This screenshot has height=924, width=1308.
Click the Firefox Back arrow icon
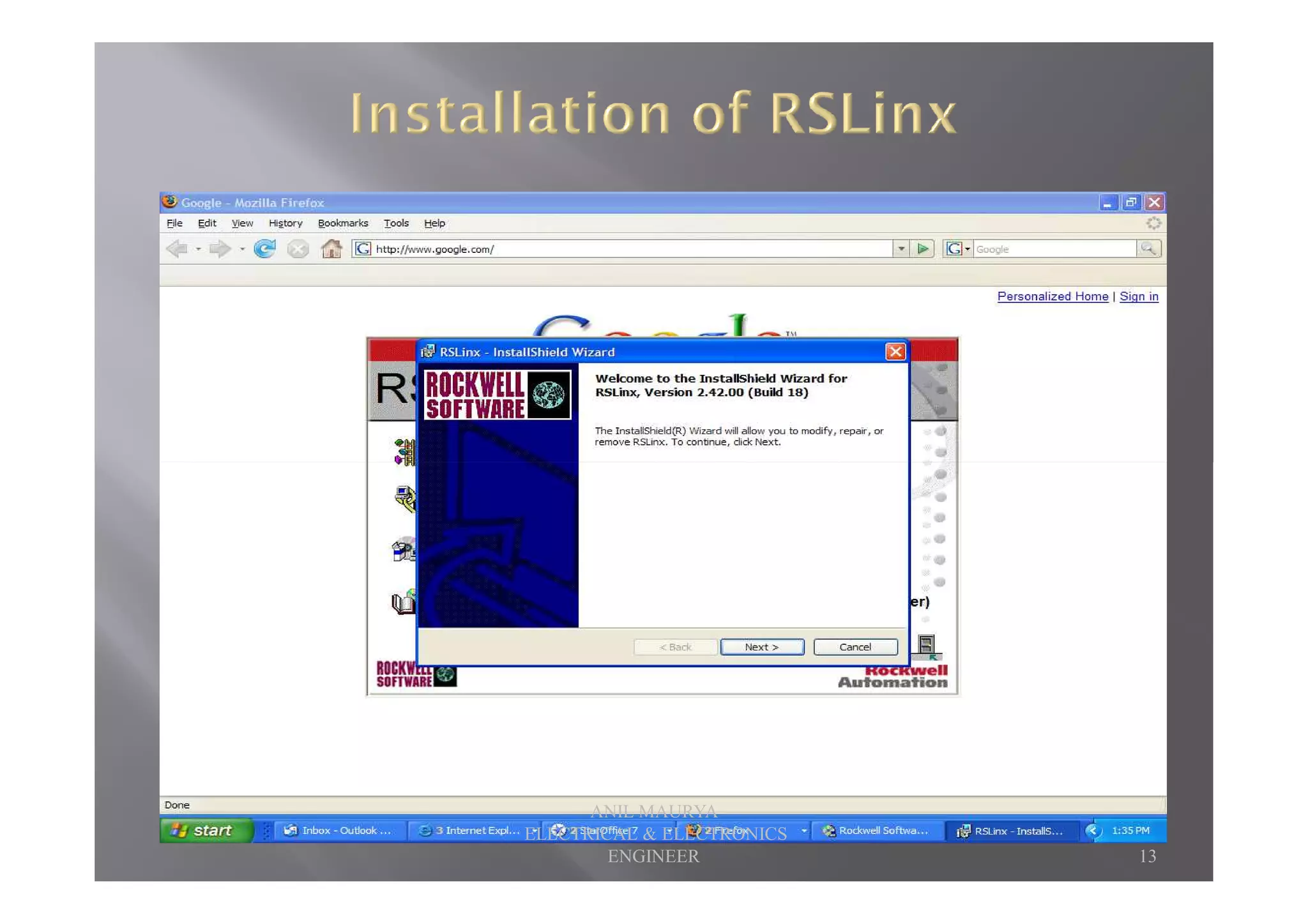click(x=177, y=249)
